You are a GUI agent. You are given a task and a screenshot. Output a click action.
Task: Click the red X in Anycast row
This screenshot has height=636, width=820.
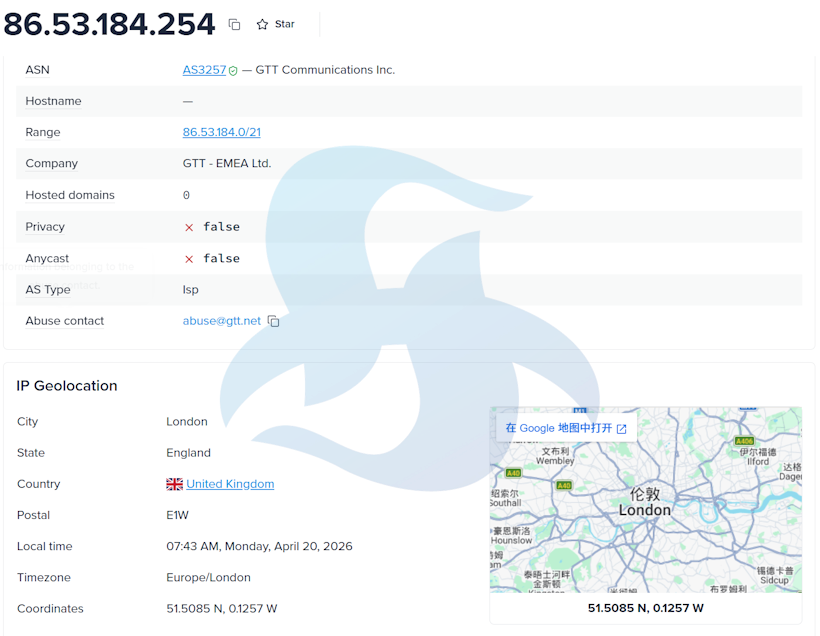point(189,259)
